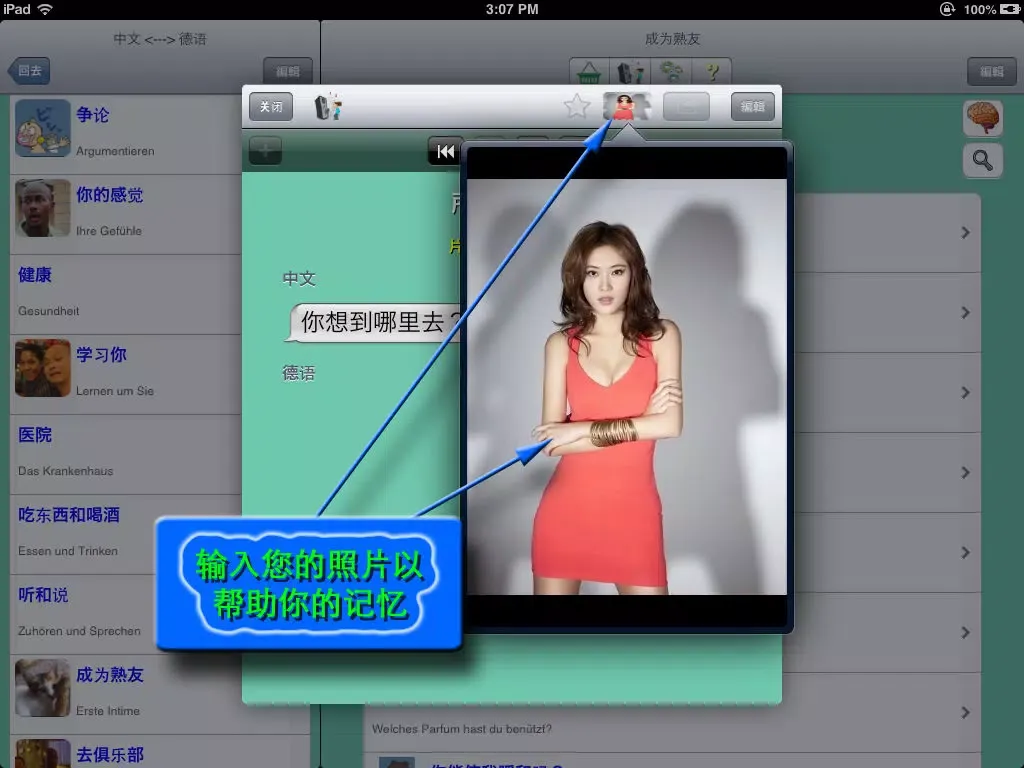The width and height of the screenshot is (1024, 768).
Task: Tap 编辑 button at far right of header
Action: click(x=991, y=71)
